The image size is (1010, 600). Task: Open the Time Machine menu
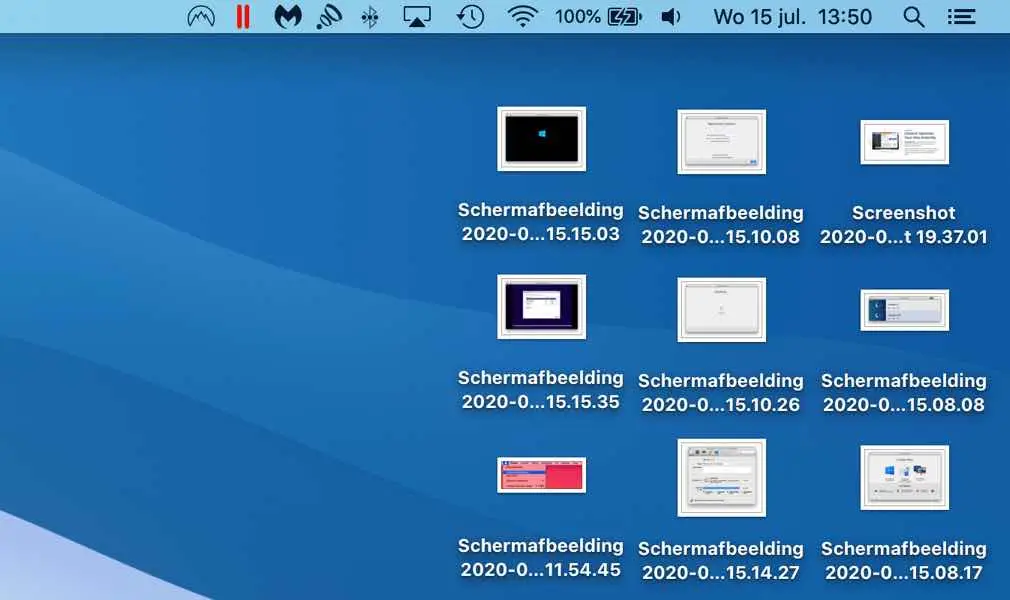(x=470, y=17)
